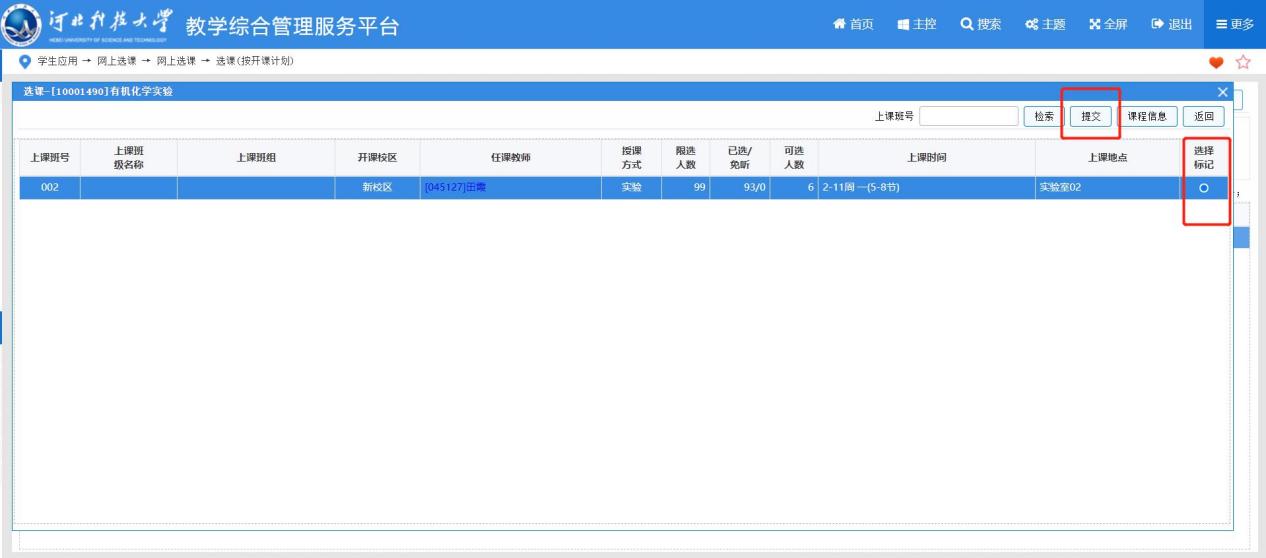
Task: Click the orange heart favorite icon
Action: [1217, 63]
